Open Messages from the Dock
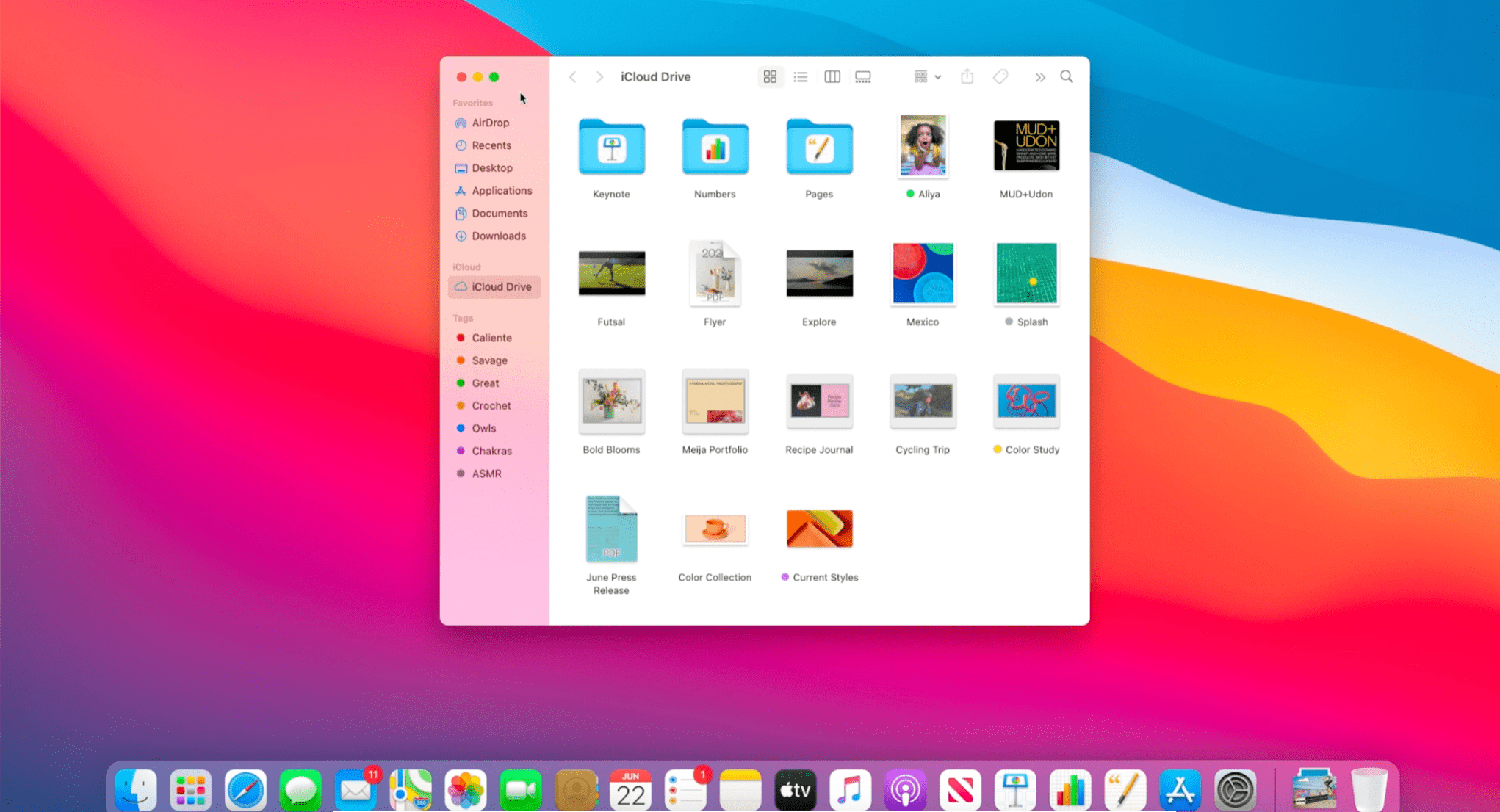Viewport: 1500px width, 812px height. pos(300,790)
